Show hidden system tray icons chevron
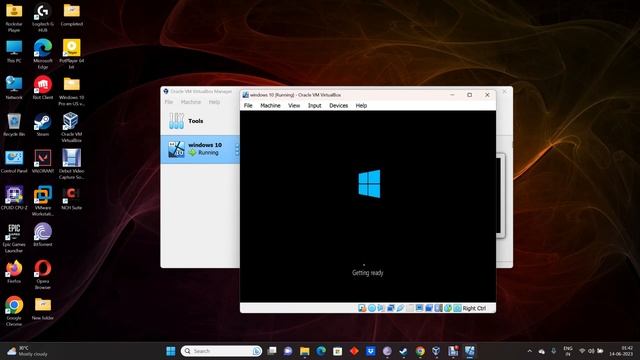The image size is (640, 360). pos(529,351)
